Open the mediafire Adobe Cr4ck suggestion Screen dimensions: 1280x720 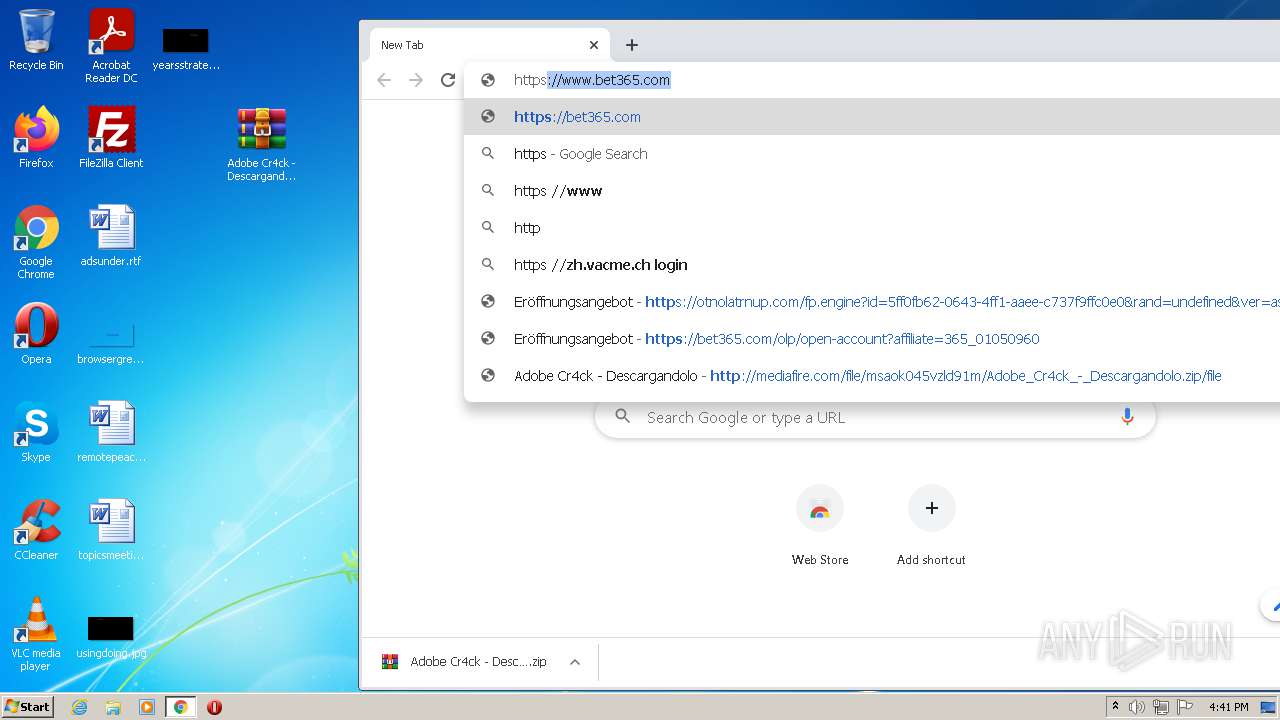872,376
